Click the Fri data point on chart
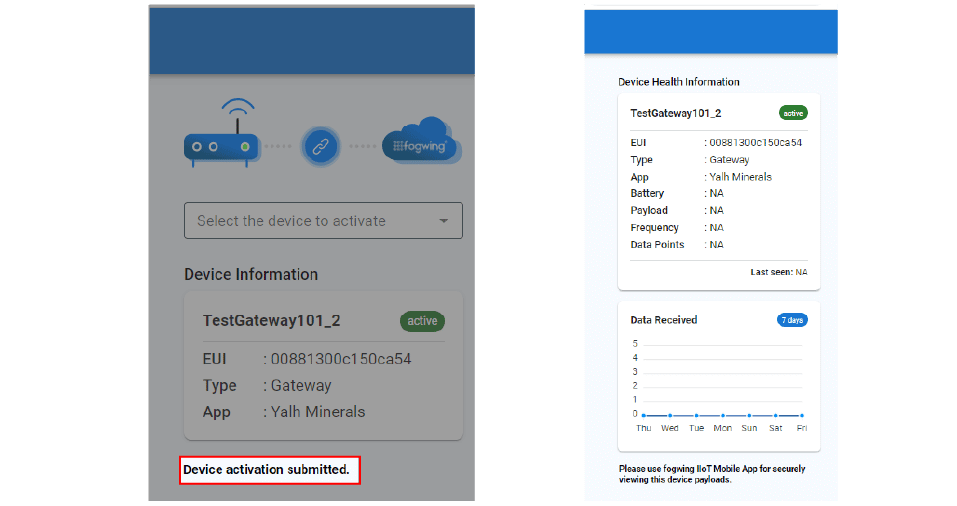The width and height of the screenshot is (957, 506). [802, 416]
